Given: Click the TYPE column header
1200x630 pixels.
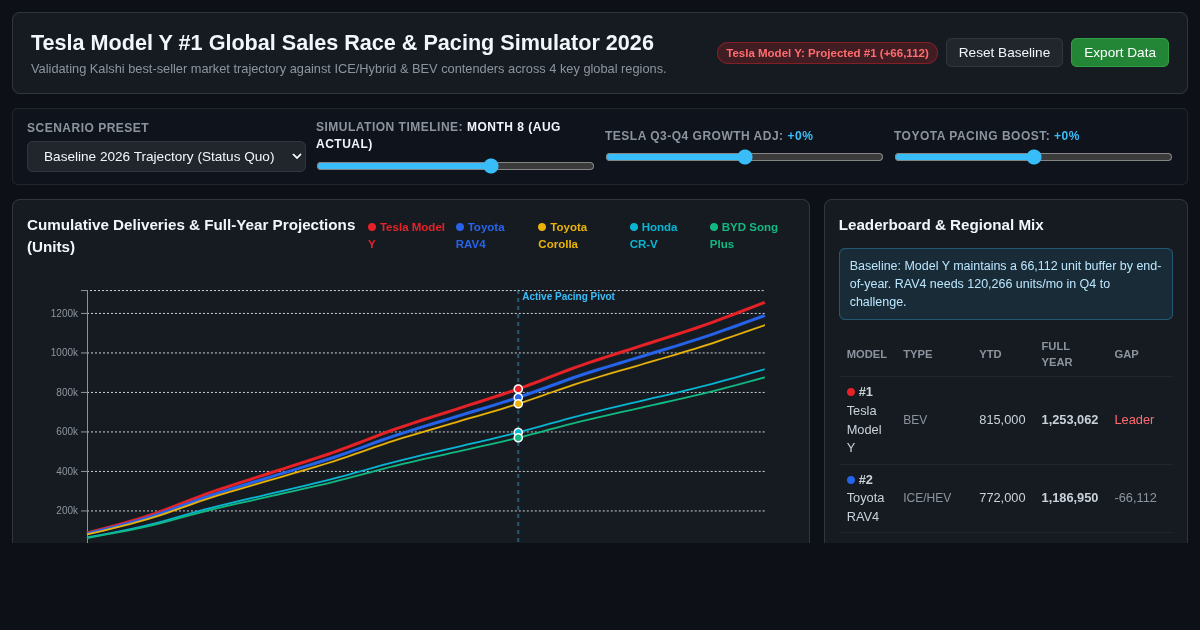Looking at the screenshot, I should (x=917, y=354).
